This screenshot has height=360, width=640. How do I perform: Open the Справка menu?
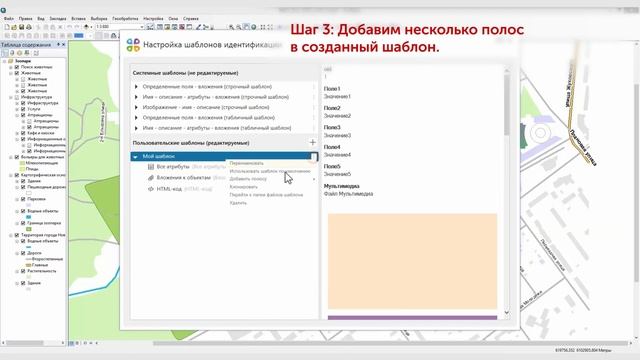tap(191, 19)
